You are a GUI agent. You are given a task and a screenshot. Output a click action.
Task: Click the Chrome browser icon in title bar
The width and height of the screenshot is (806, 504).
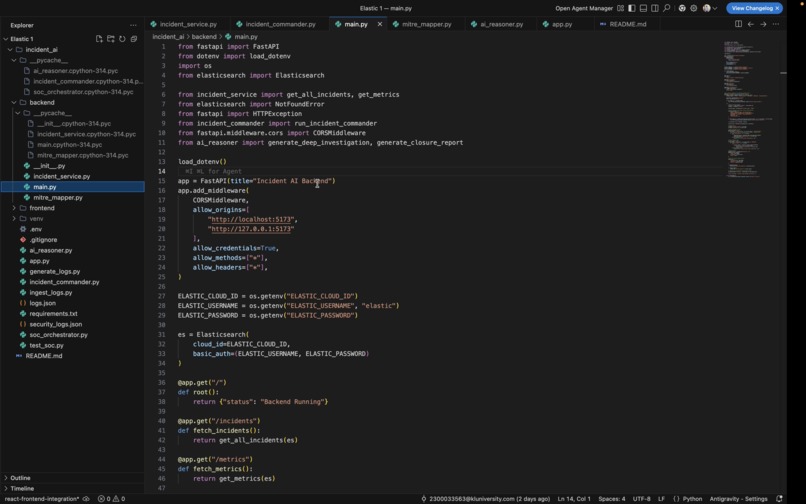click(682, 8)
